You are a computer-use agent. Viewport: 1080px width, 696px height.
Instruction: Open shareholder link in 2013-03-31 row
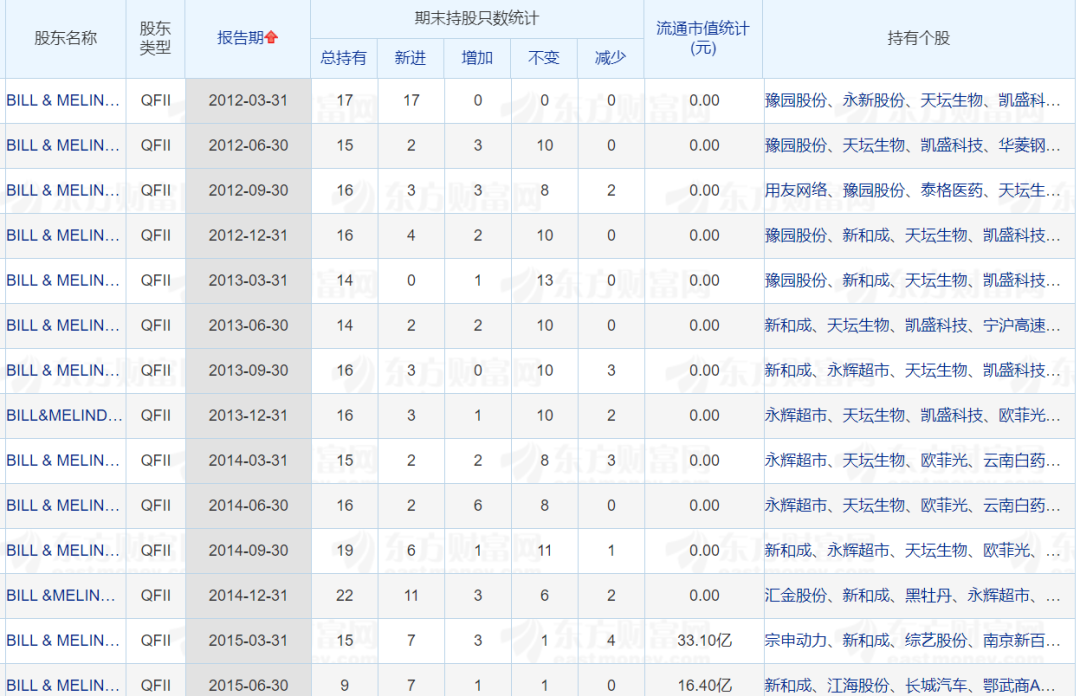point(63,280)
